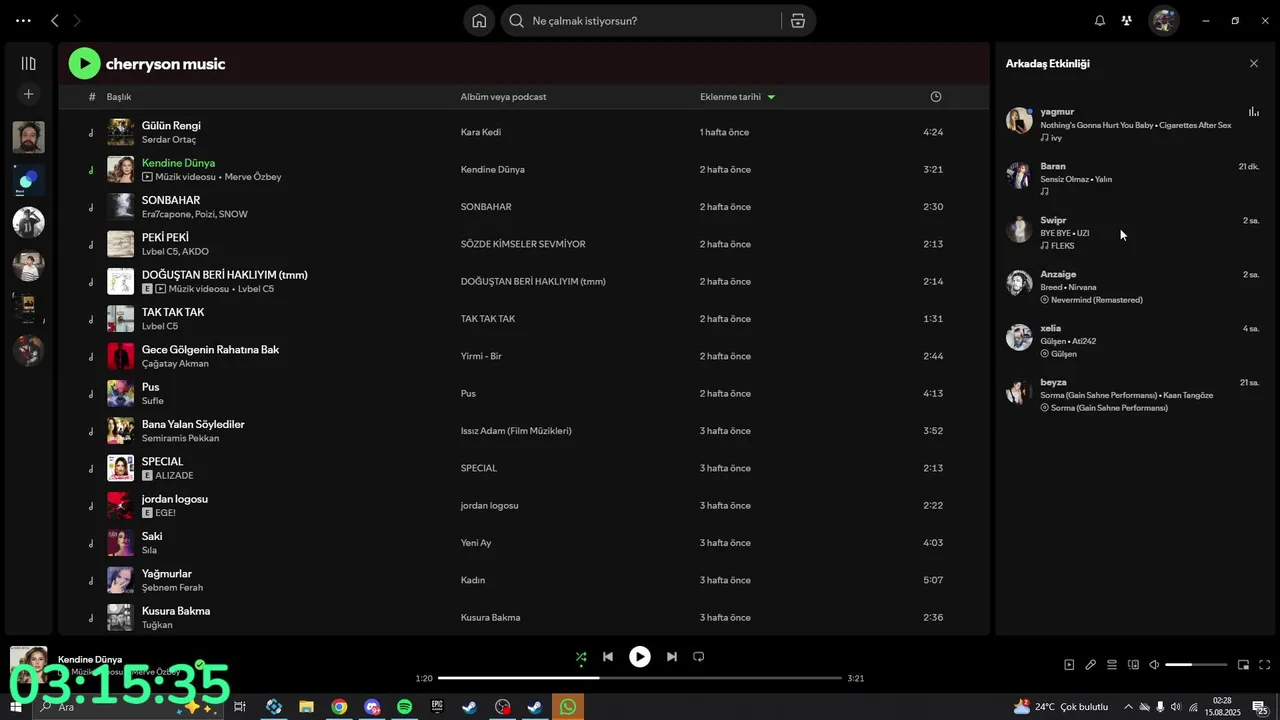Open artist Serdar Ortaç
1280x720 pixels.
[169, 140]
